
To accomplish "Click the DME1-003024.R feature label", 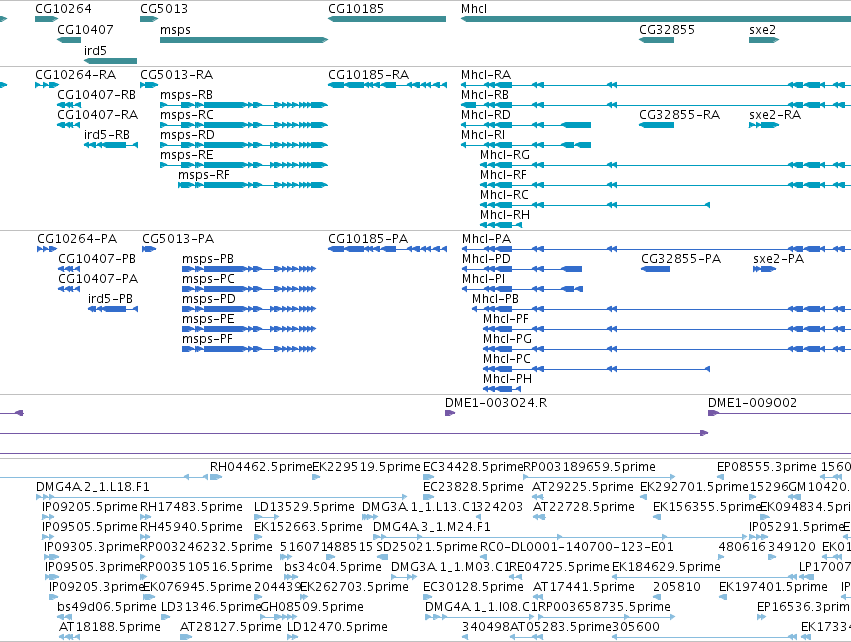I will [496, 403].
